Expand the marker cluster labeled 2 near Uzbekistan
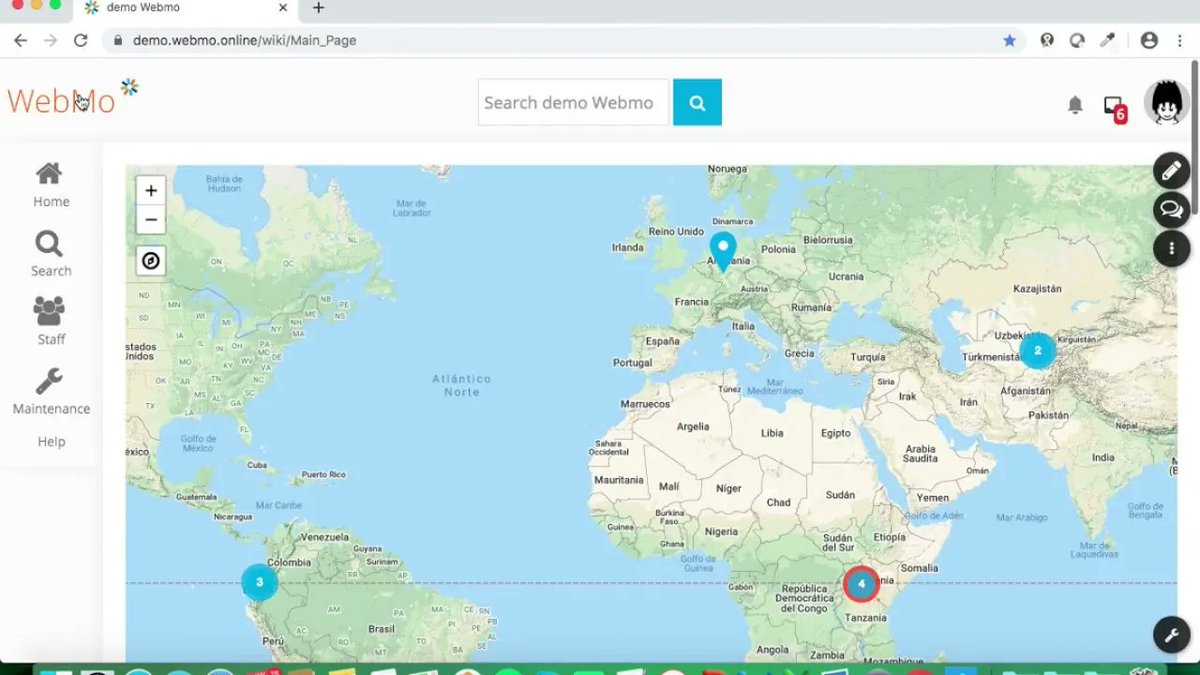Screen dimensions: 1200x675 coord(1038,351)
